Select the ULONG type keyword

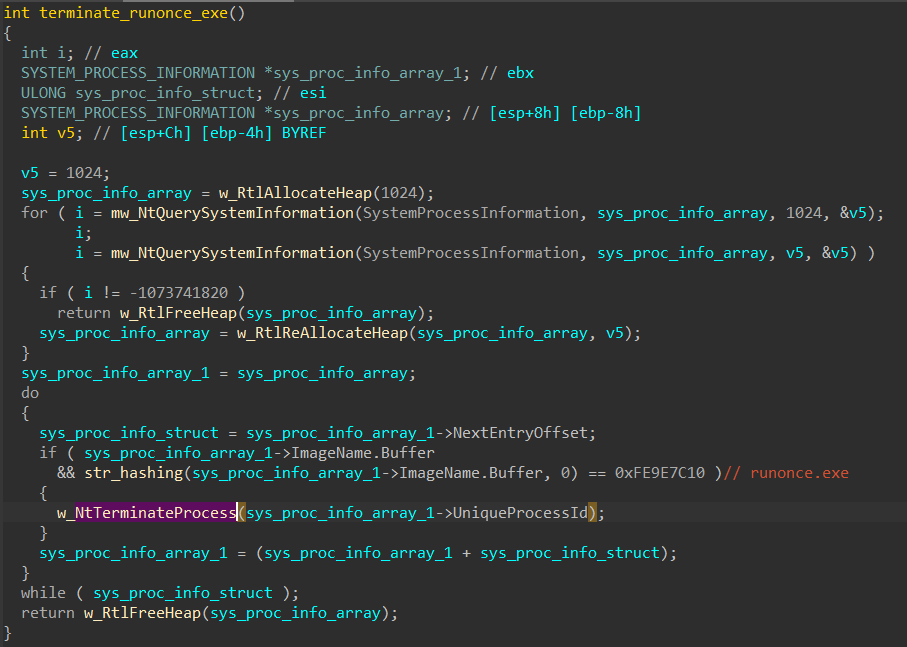click(43, 93)
